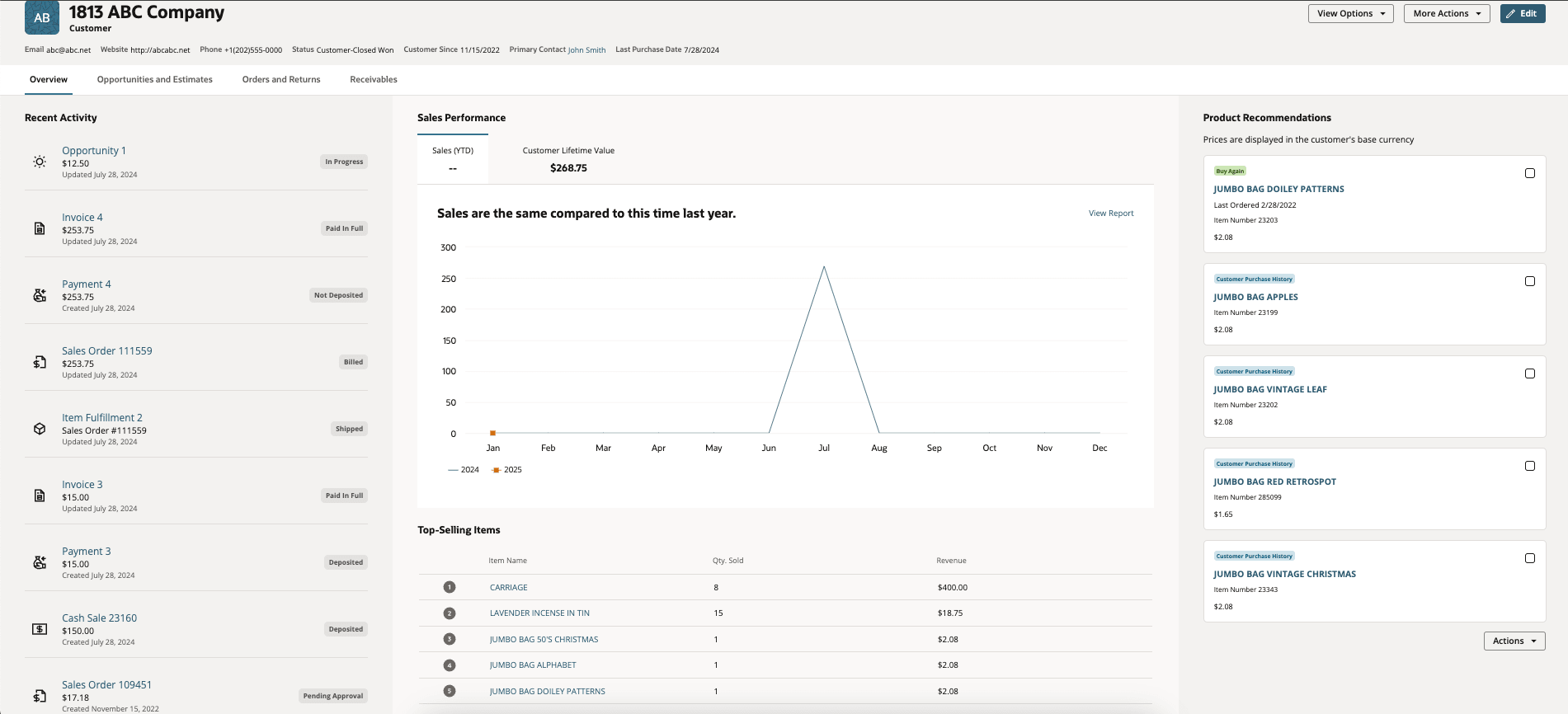Open Sales Order 111559 link

click(x=107, y=351)
